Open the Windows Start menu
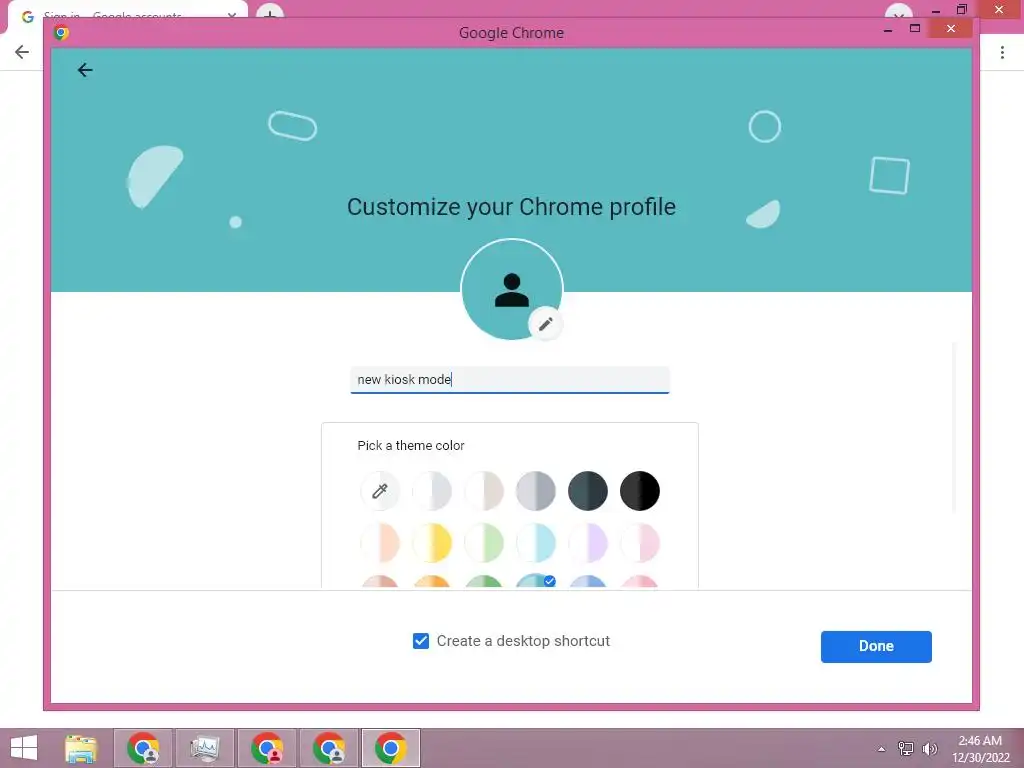Viewport: 1024px width, 768px height. (x=24, y=748)
